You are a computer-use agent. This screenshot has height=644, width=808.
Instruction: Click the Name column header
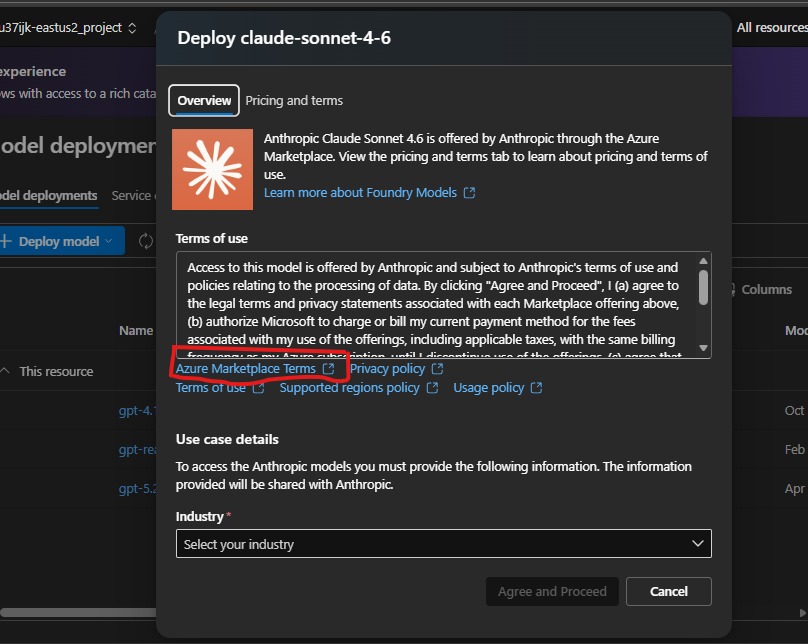point(136,330)
